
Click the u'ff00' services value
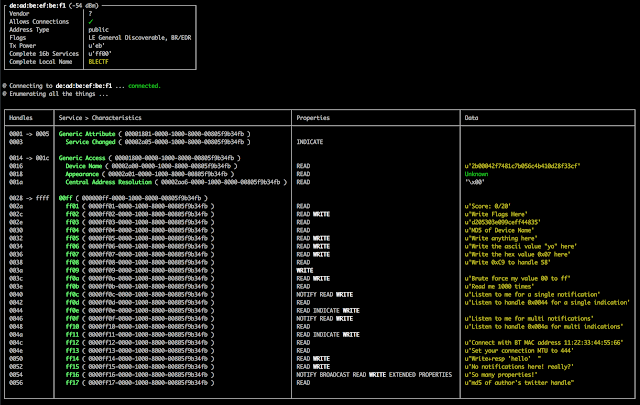100,53
